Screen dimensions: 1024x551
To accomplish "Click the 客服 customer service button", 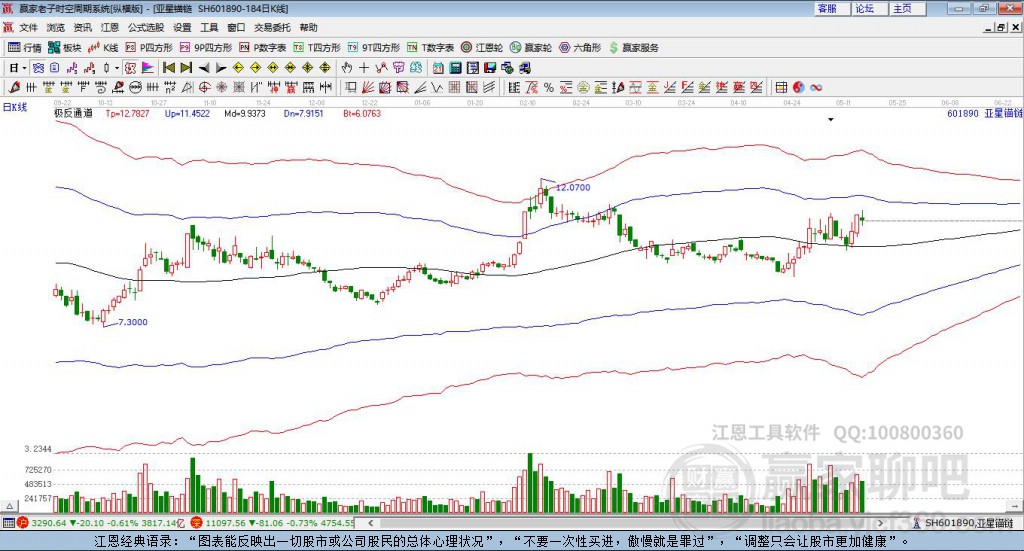I will coord(831,8).
